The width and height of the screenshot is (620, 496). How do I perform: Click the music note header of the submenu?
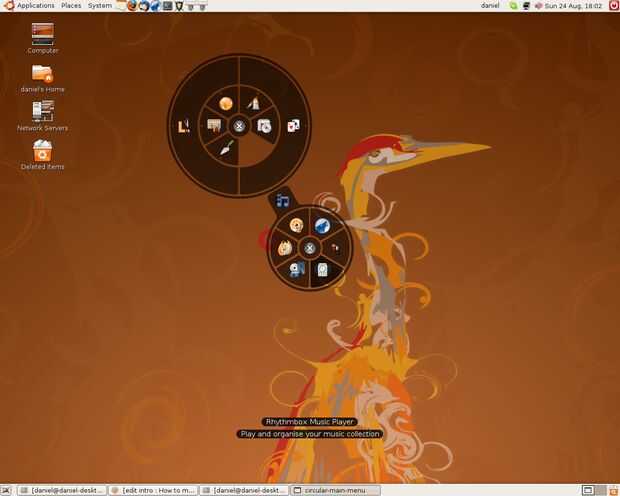(282, 201)
